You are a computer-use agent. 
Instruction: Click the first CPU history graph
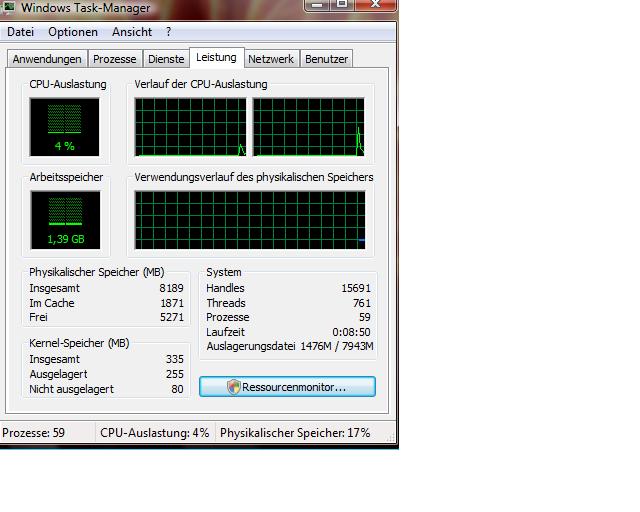pyautogui.click(x=191, y=127)
